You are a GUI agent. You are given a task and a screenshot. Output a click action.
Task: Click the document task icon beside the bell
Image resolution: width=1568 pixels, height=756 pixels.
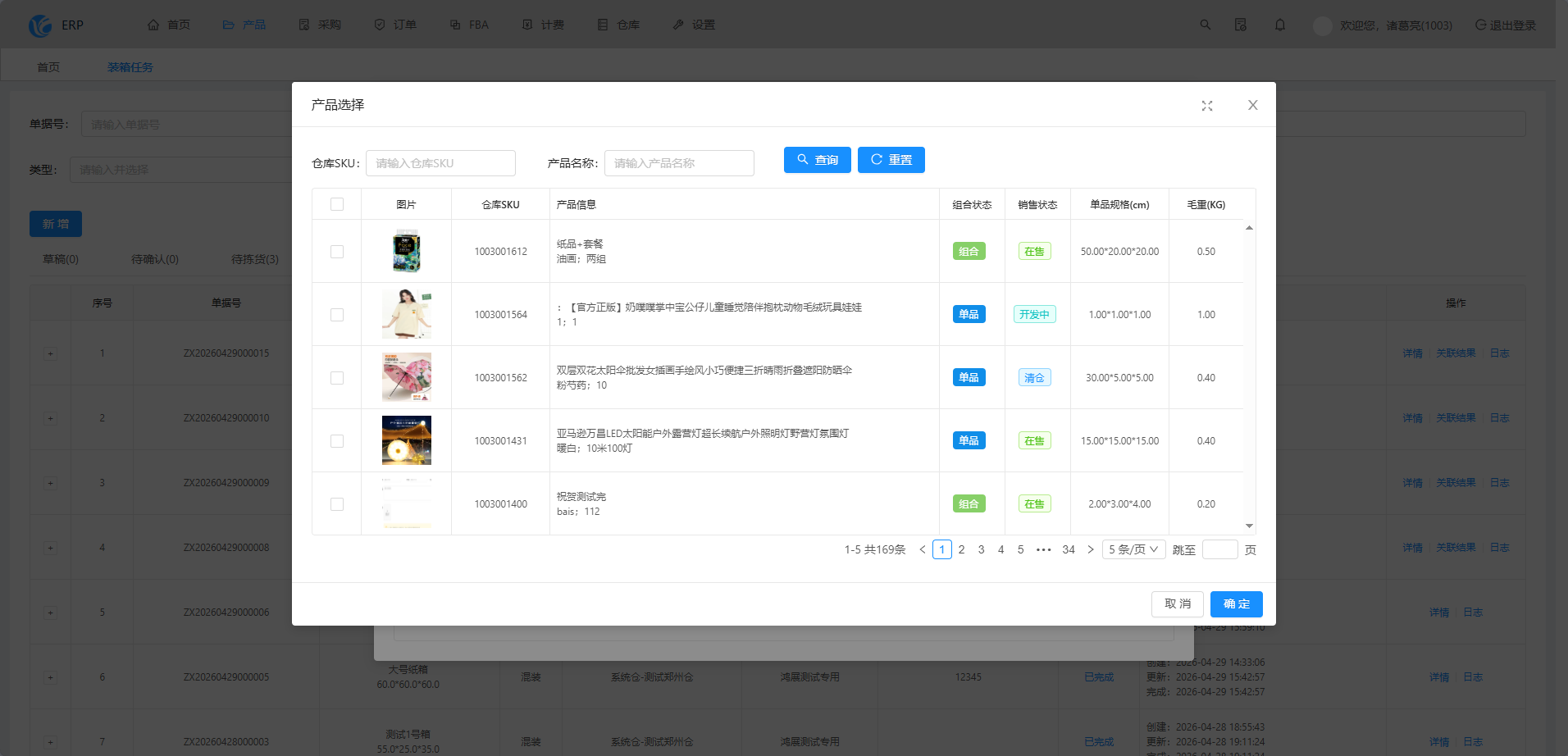point(1241,25)
